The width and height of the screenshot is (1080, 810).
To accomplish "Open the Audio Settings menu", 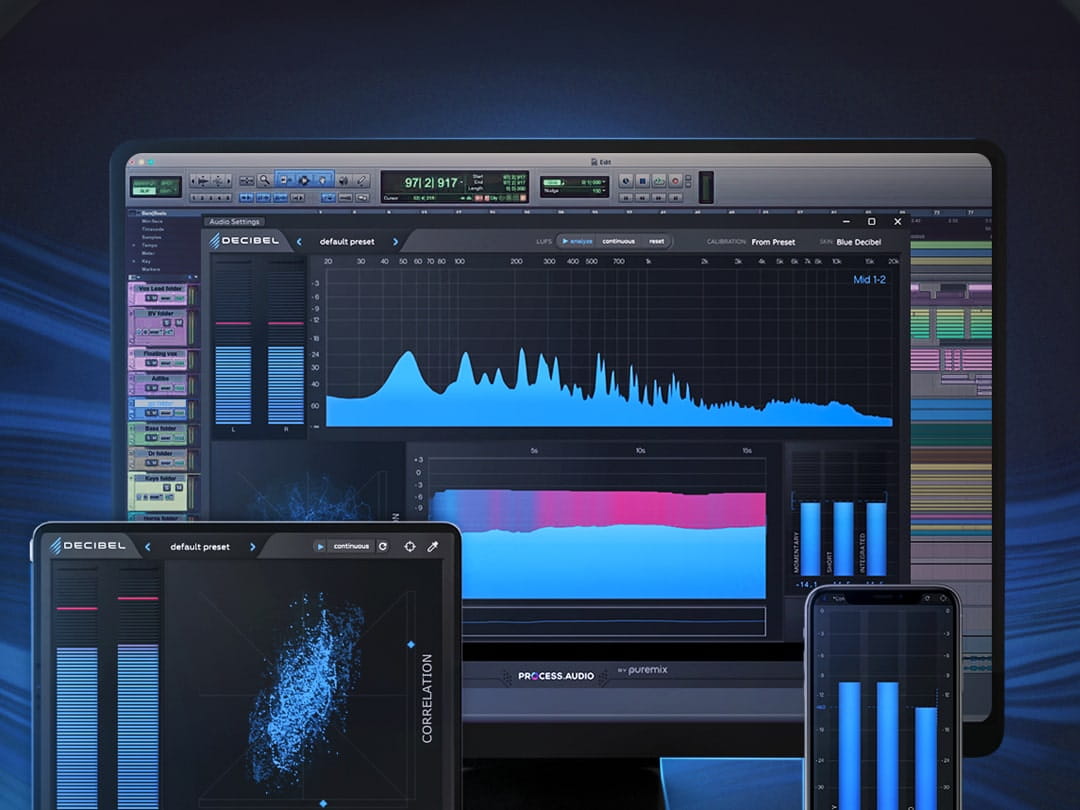I will (x=234, y=222).
